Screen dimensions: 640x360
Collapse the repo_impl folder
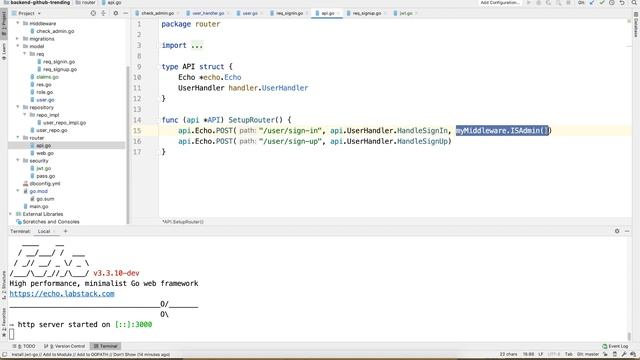click(25, 115)
